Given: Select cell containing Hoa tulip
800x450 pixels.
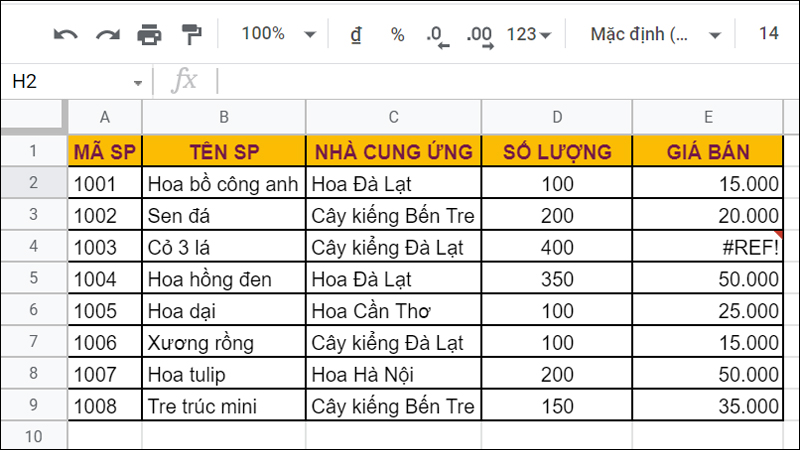Looking at the screenshot, I should click(223, 375).
